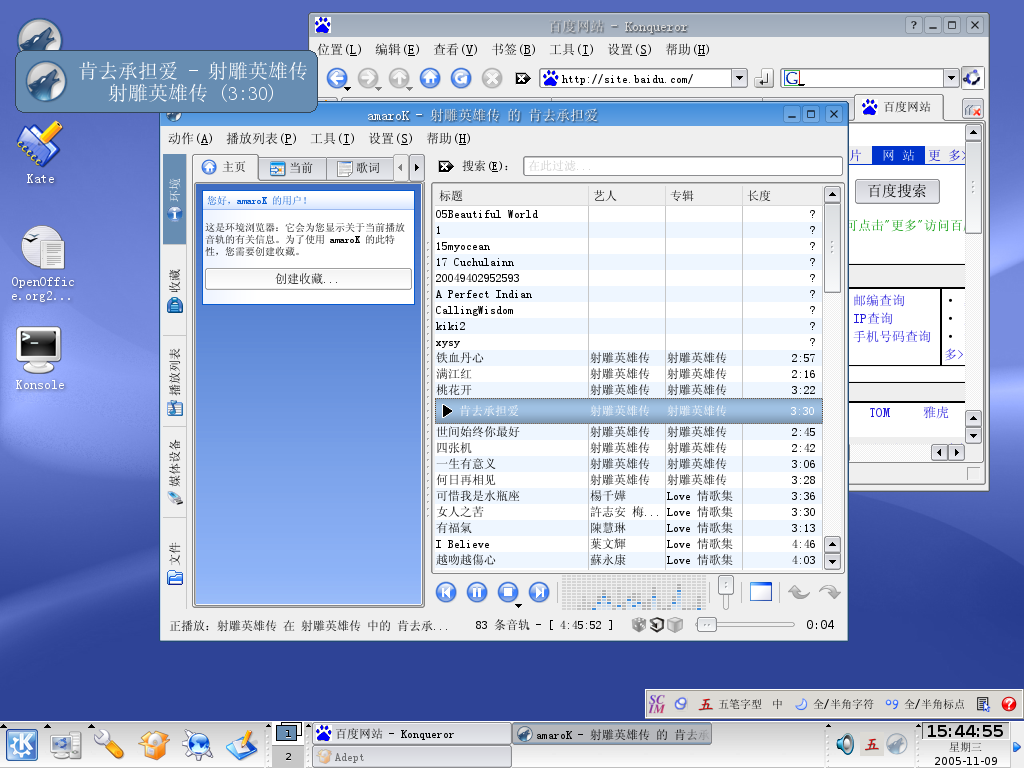Open Konqueror search bar dropdown
Viewport: 1024px width, 768px height.
click(x=951, y=78)
